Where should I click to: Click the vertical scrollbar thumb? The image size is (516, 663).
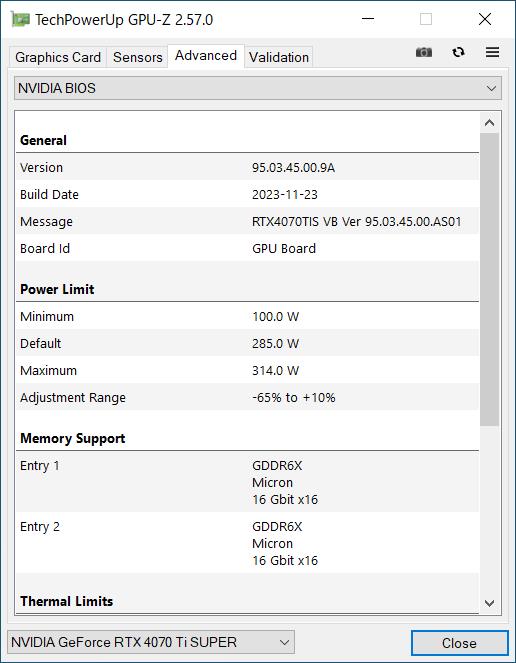tap(489, 279)
